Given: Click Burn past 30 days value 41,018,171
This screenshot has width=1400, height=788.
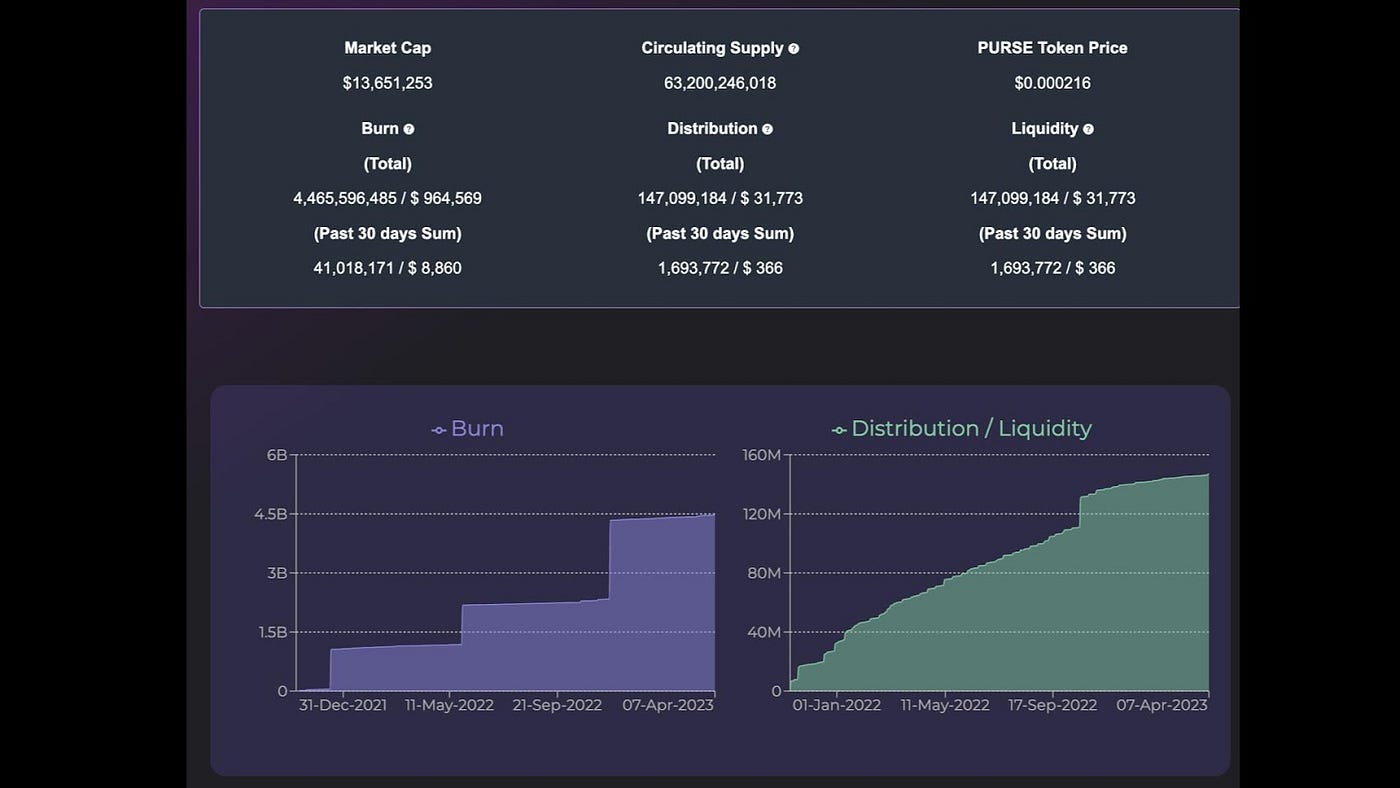Looking at the screenshot, I should coord(387,268).
